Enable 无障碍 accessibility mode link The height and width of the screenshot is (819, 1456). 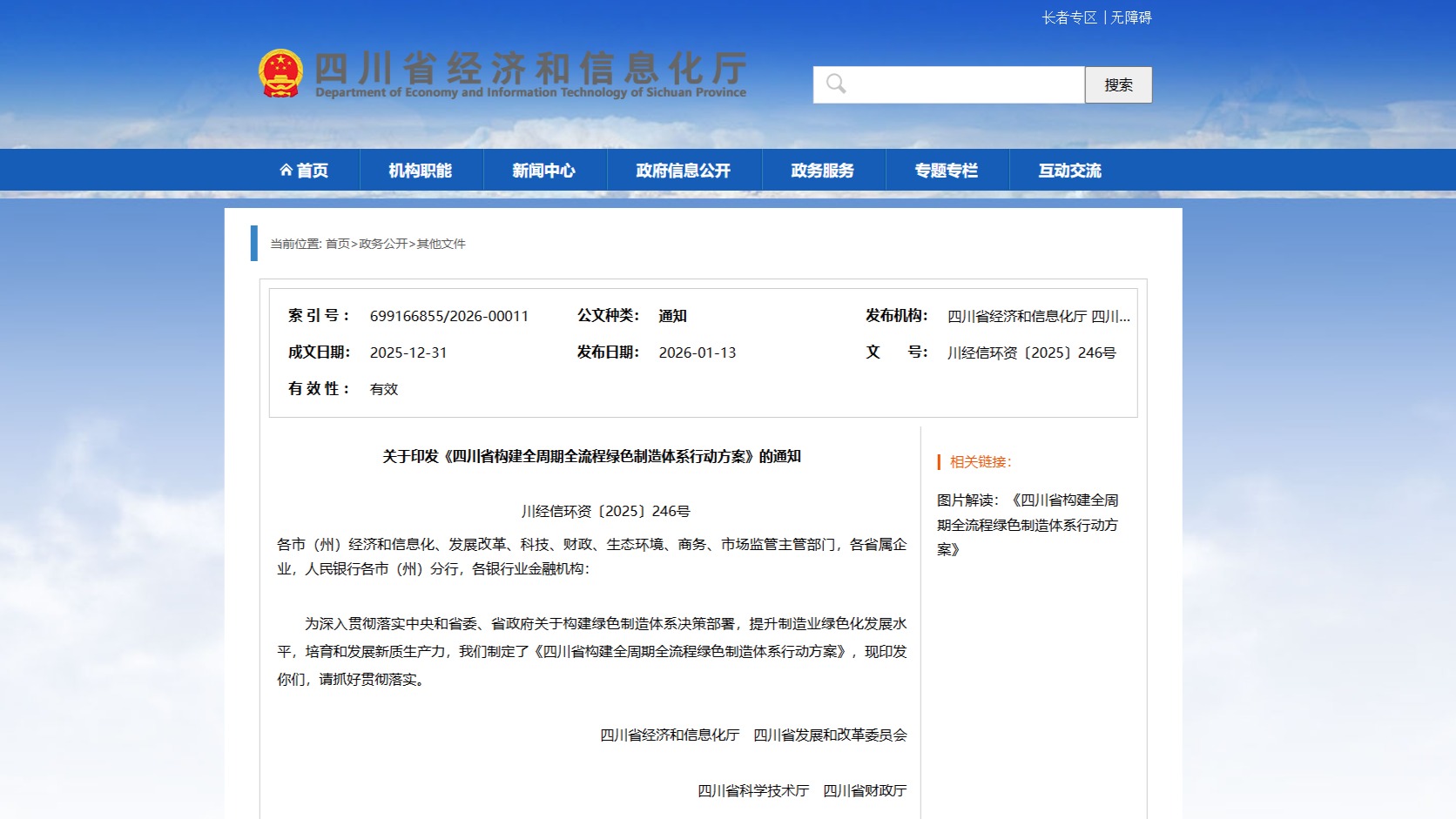(1131, 17)
